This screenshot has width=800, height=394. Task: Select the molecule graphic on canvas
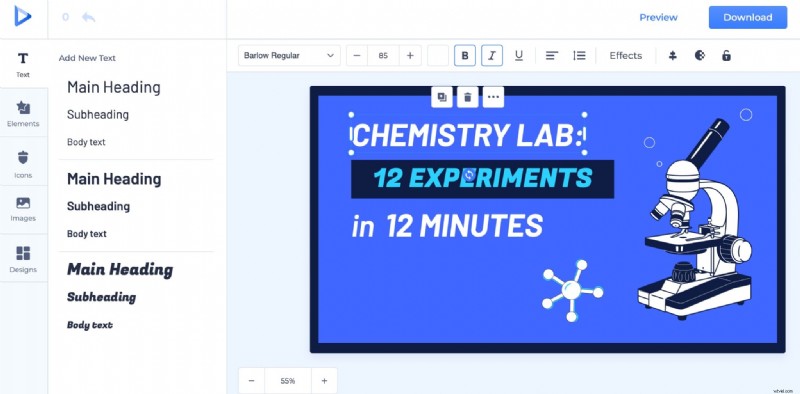point(572,291)
